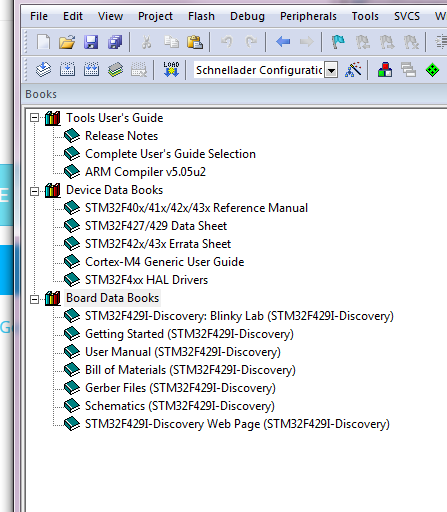Open Bill of Materials (STM32F429I-Discovery)
The image size is (447, 512).
coord(190,370)
